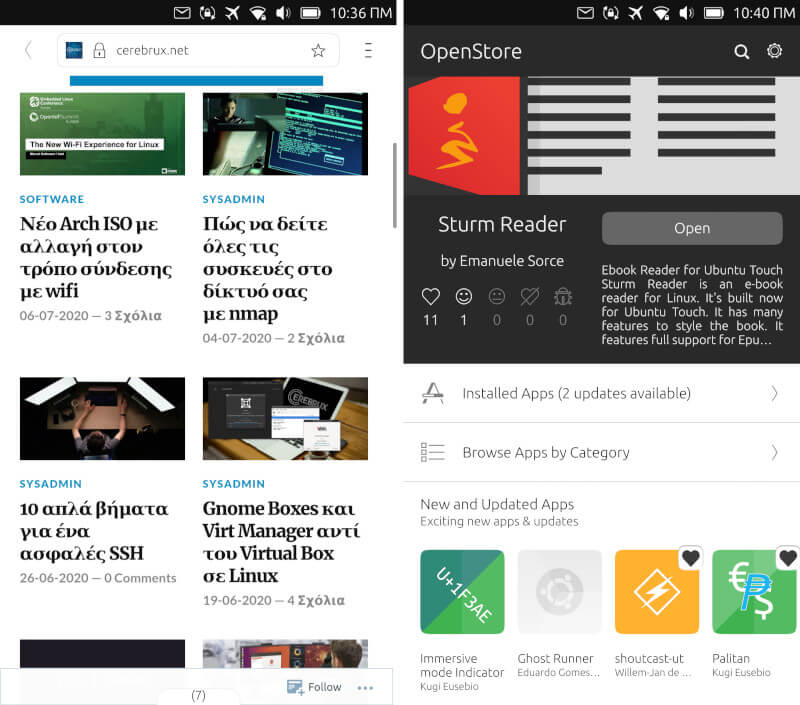The width and height of the screenshot is (800, 705).
Task: Open OpenStore settings via the gear icon
Action: pyautogui.click(x=775, y=51)
